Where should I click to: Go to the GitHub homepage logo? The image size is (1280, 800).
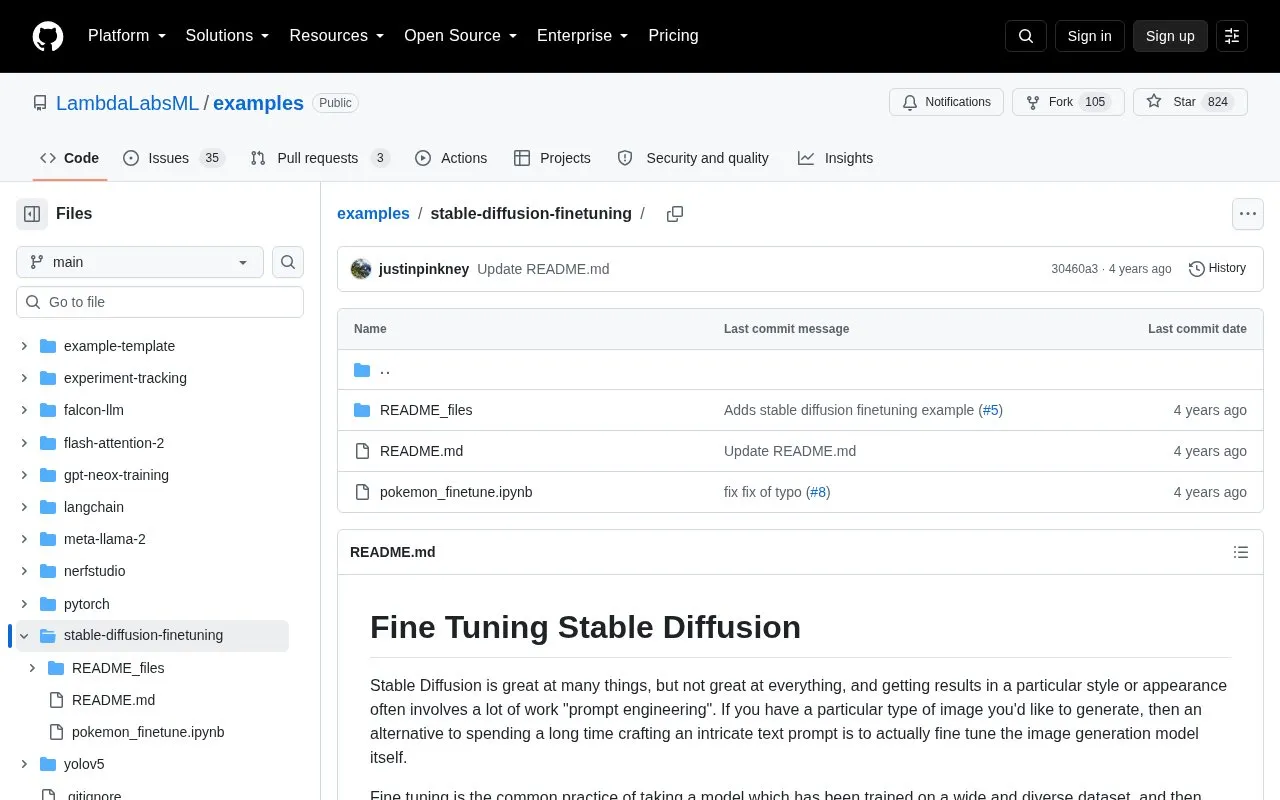click(48, 36)
